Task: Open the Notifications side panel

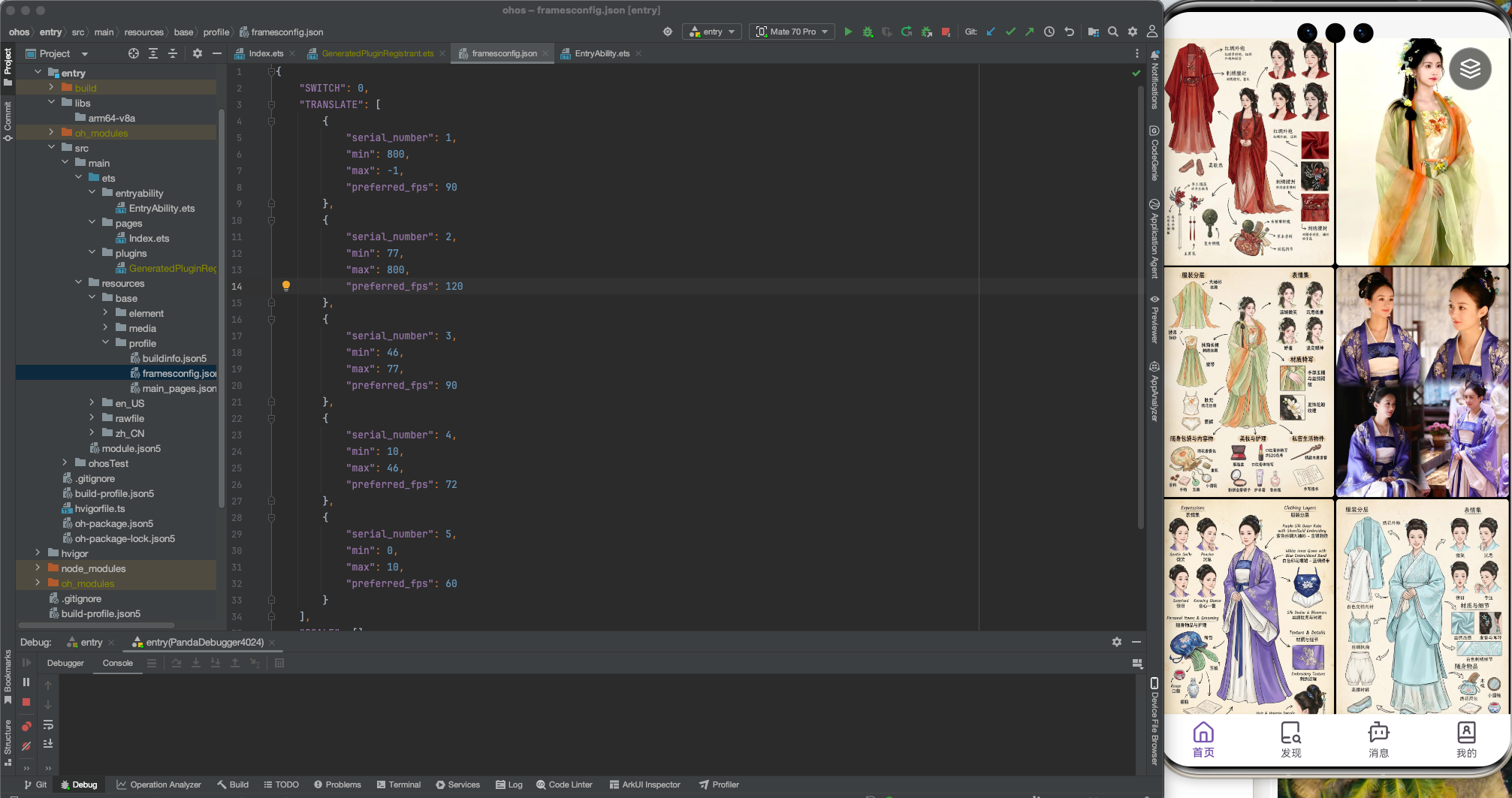Action: 1154,80
